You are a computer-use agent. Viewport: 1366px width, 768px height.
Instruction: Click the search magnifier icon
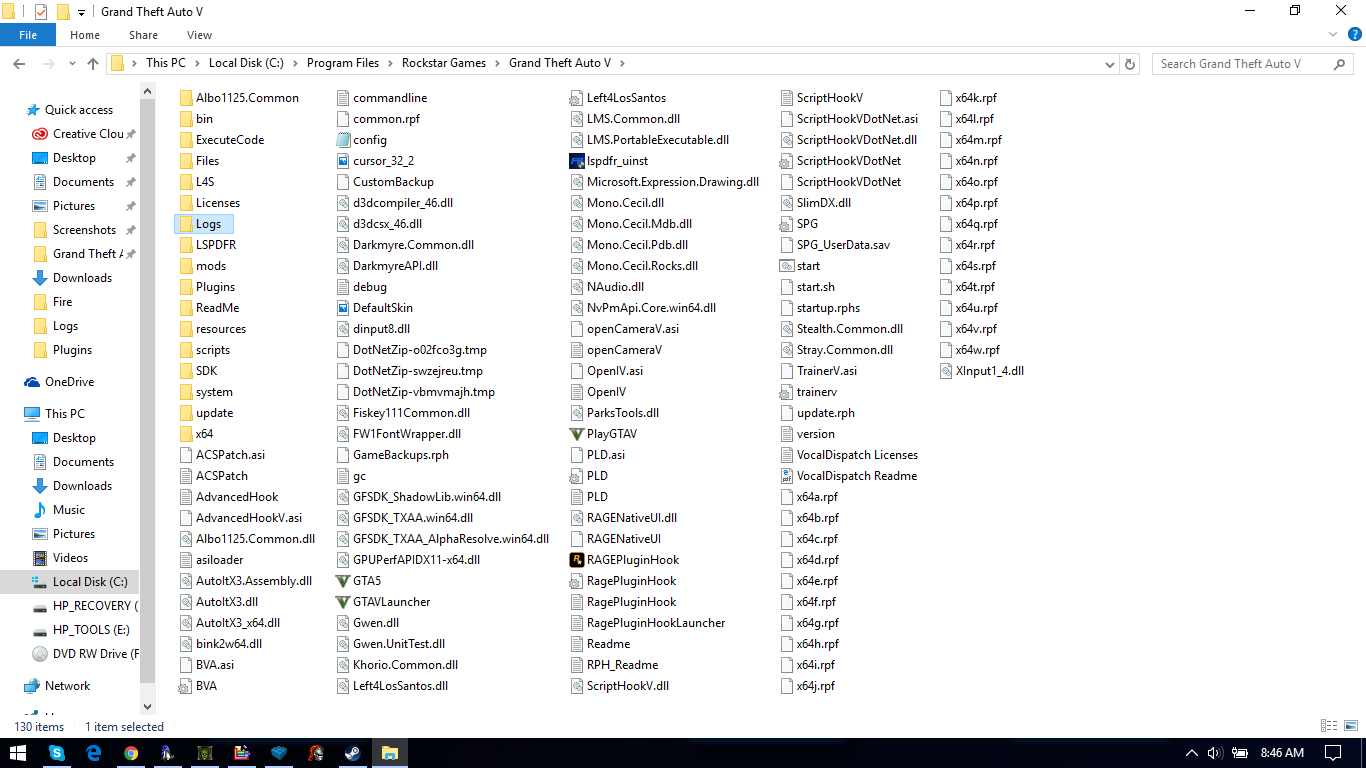tap(1339, 63)
